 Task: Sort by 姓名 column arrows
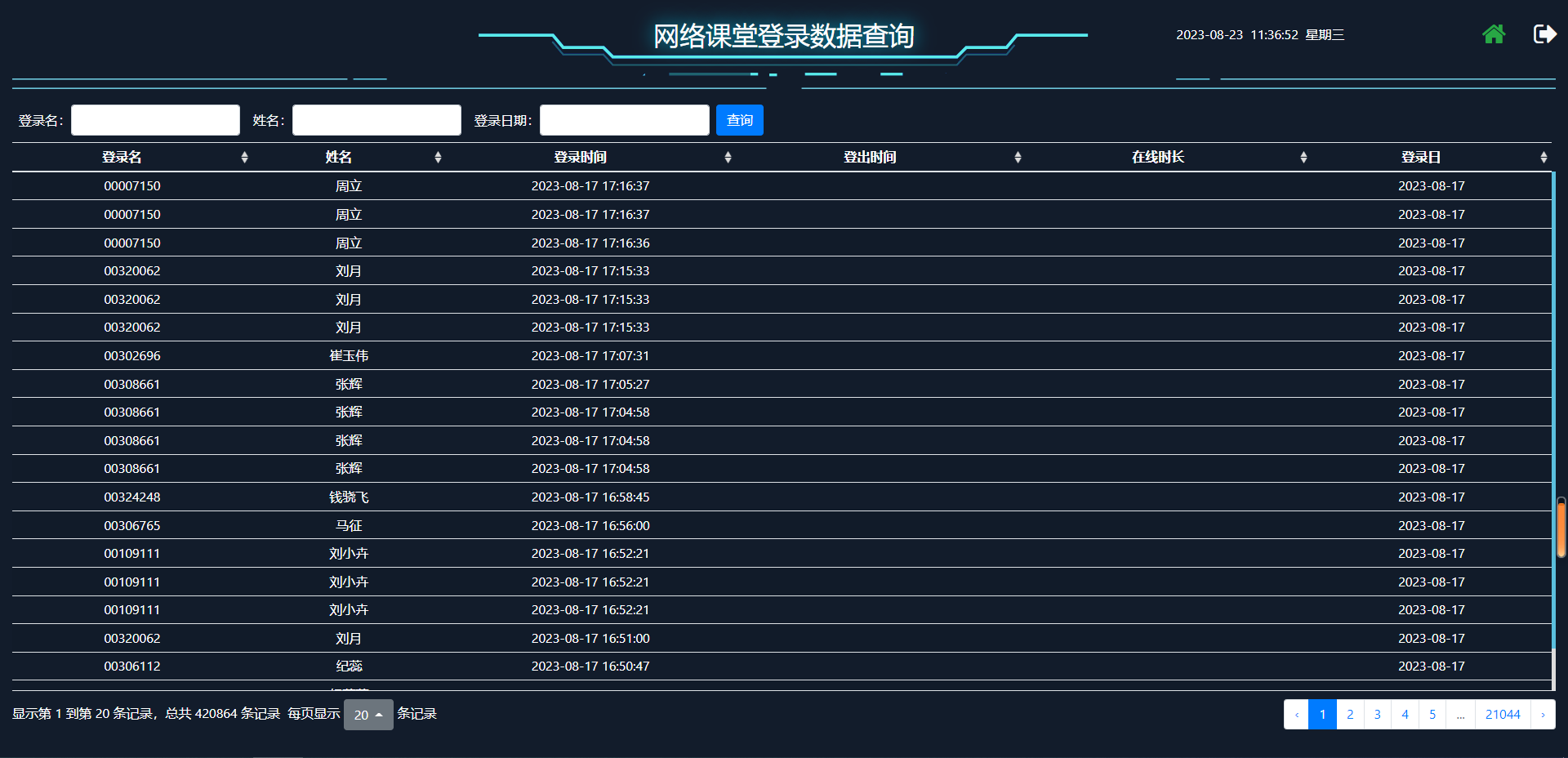pos(438,158)
